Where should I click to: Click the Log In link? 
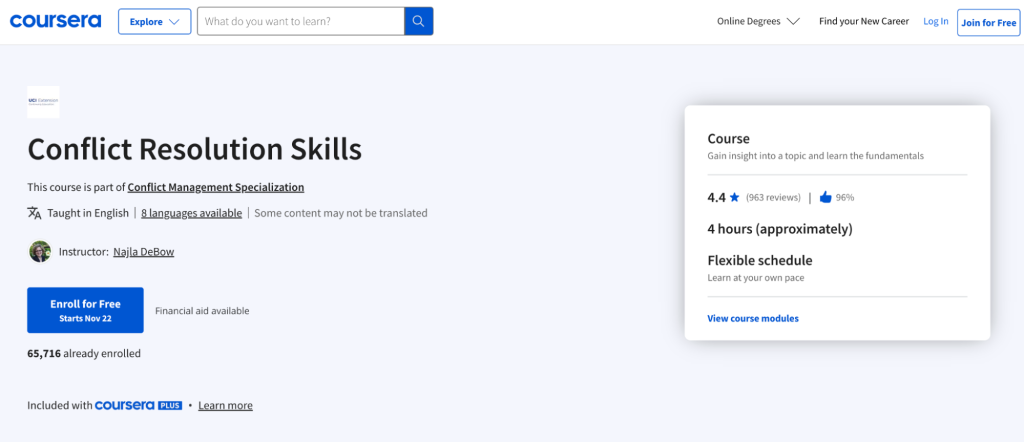[x=936, y=22]
